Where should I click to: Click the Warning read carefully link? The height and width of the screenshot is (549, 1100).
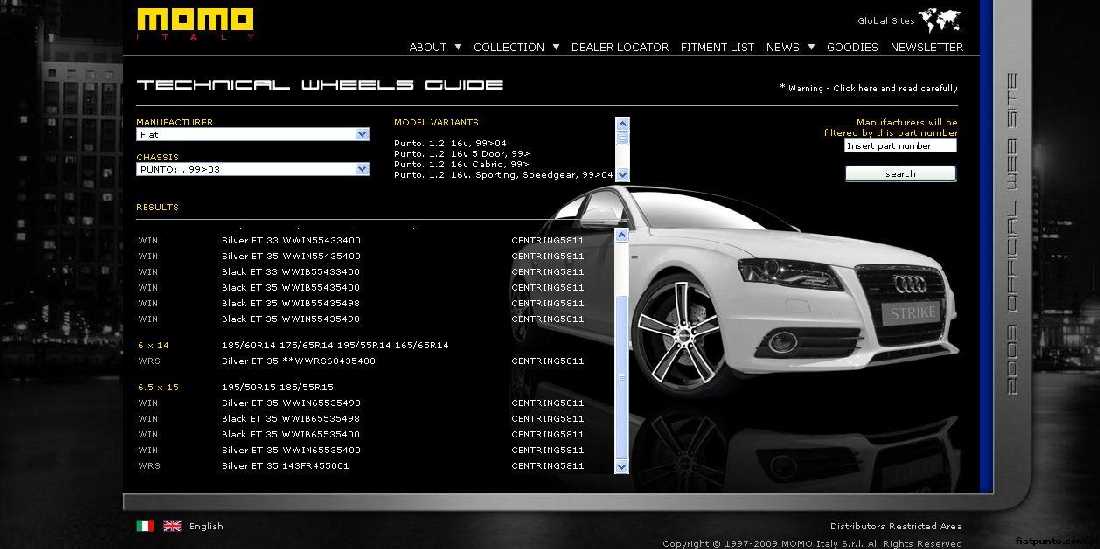[x=868, y=88]
